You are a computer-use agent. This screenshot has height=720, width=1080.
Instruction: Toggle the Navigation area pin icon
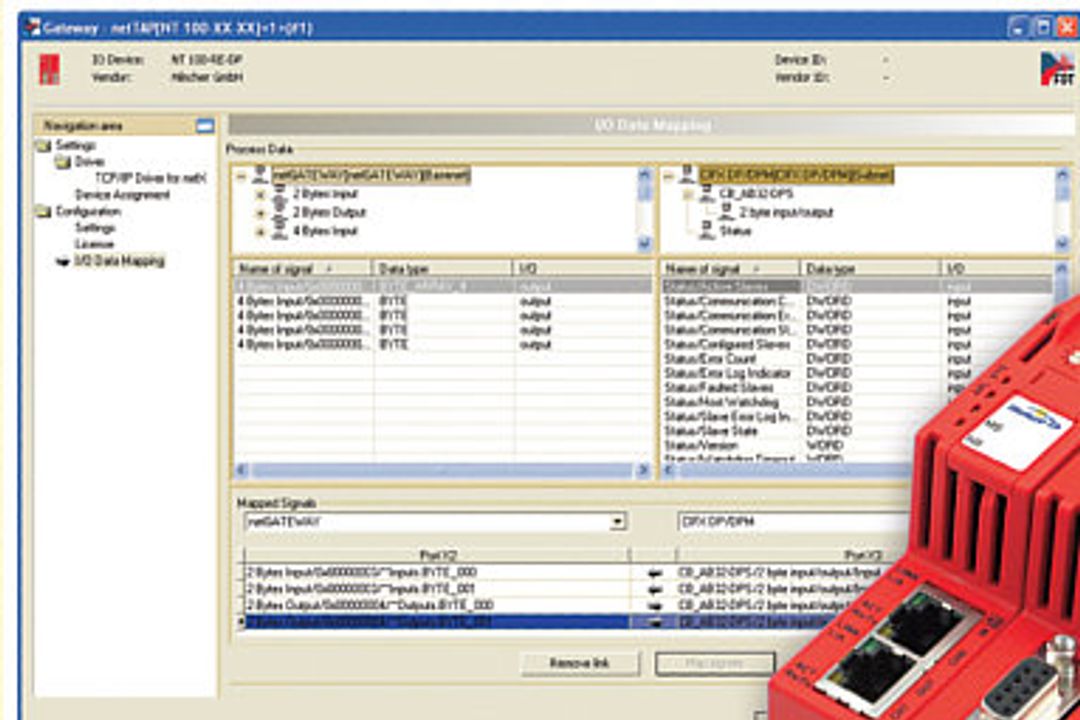pyautogui.click(x=205, y=126)
